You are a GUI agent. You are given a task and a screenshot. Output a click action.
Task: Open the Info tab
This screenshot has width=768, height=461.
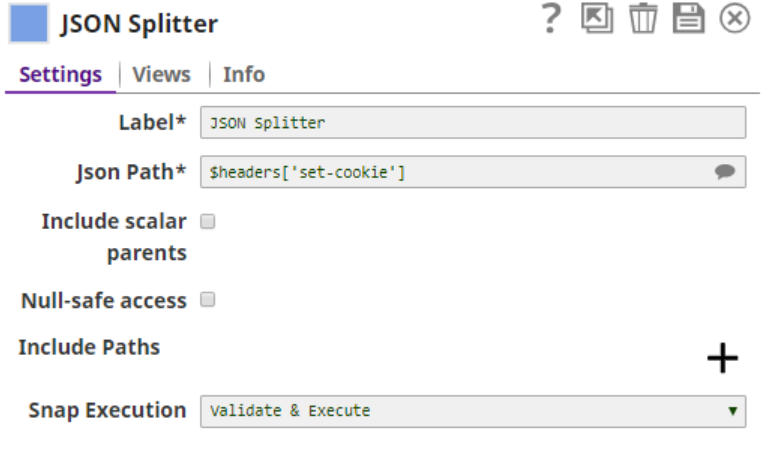click(244, 75)
